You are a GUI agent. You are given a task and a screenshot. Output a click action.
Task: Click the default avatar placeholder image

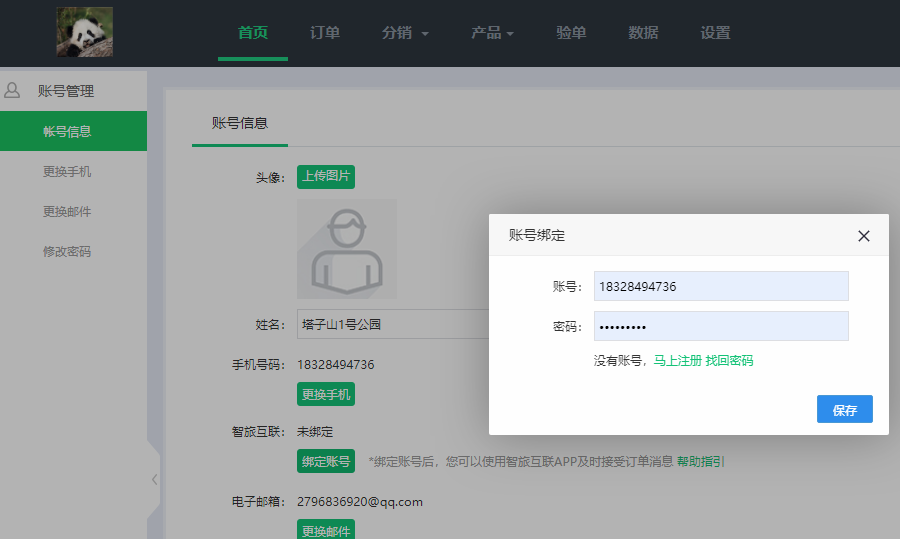[x=346, y=248]
